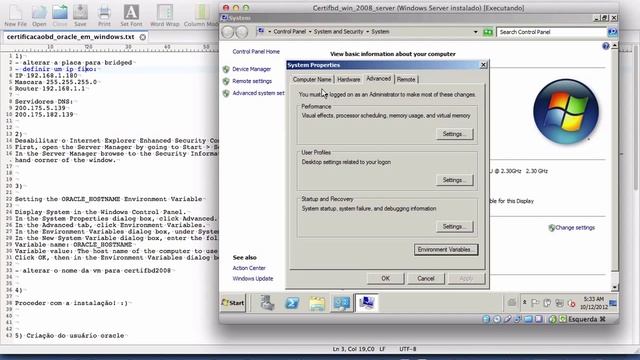Select the Control Panel taskbar button
Screen dimensions: 640x360
342,303
